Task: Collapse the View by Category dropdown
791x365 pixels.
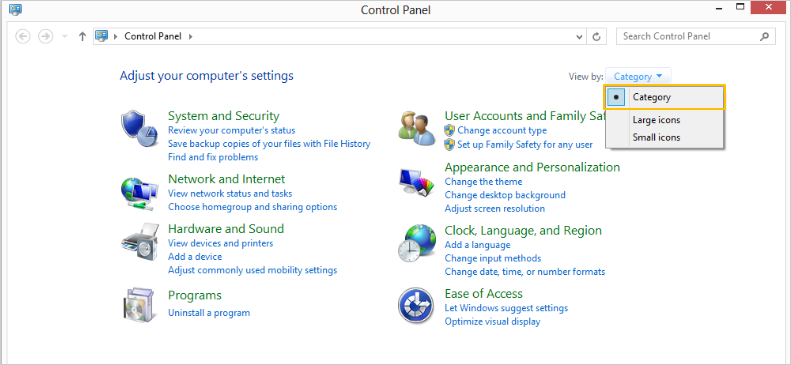Action: [638, 77]
